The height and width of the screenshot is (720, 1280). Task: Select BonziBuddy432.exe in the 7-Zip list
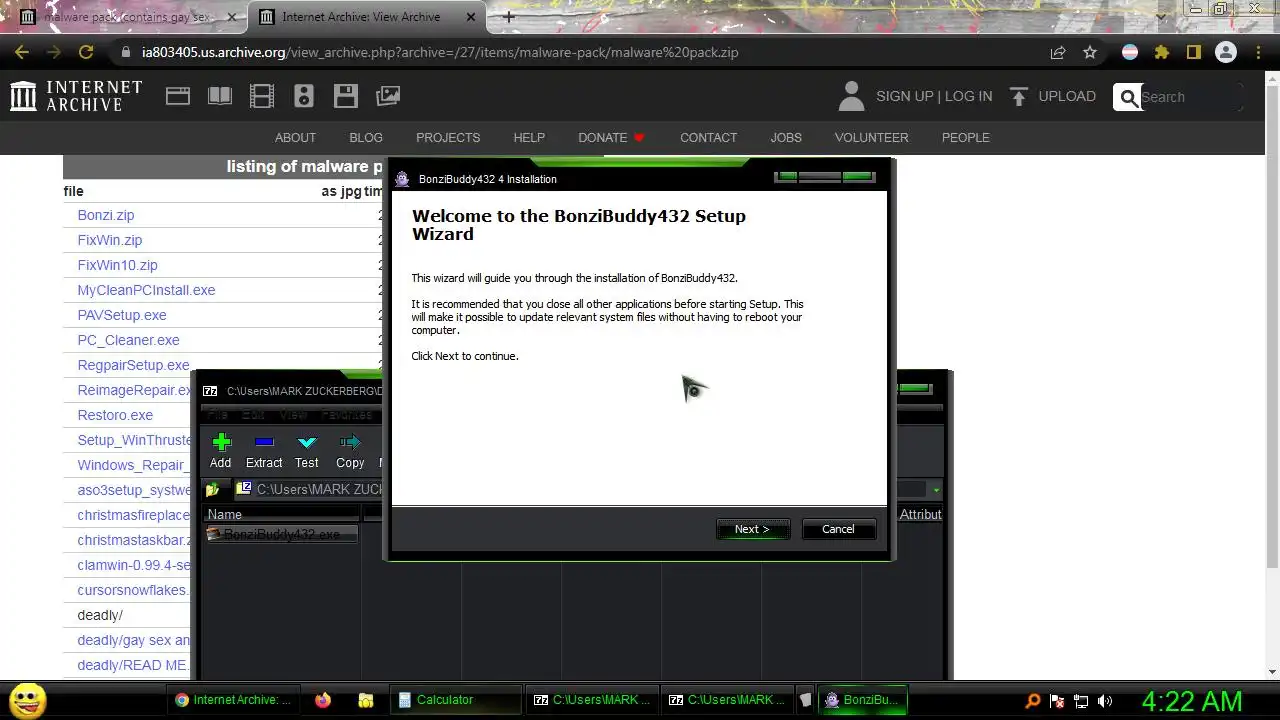click(x=281, y=534)
